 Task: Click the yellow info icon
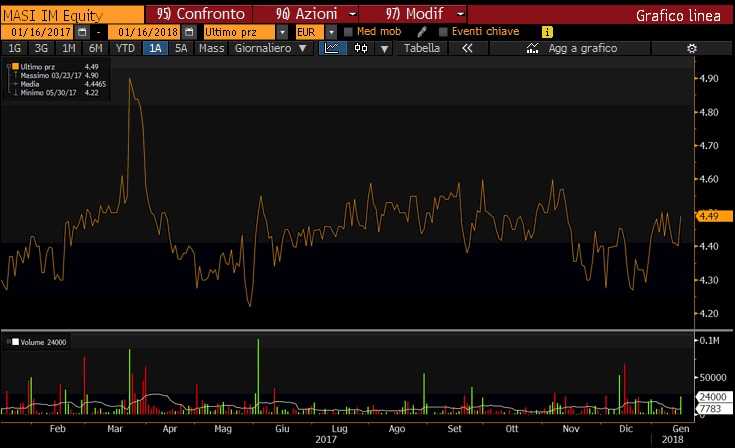(546, 32)
